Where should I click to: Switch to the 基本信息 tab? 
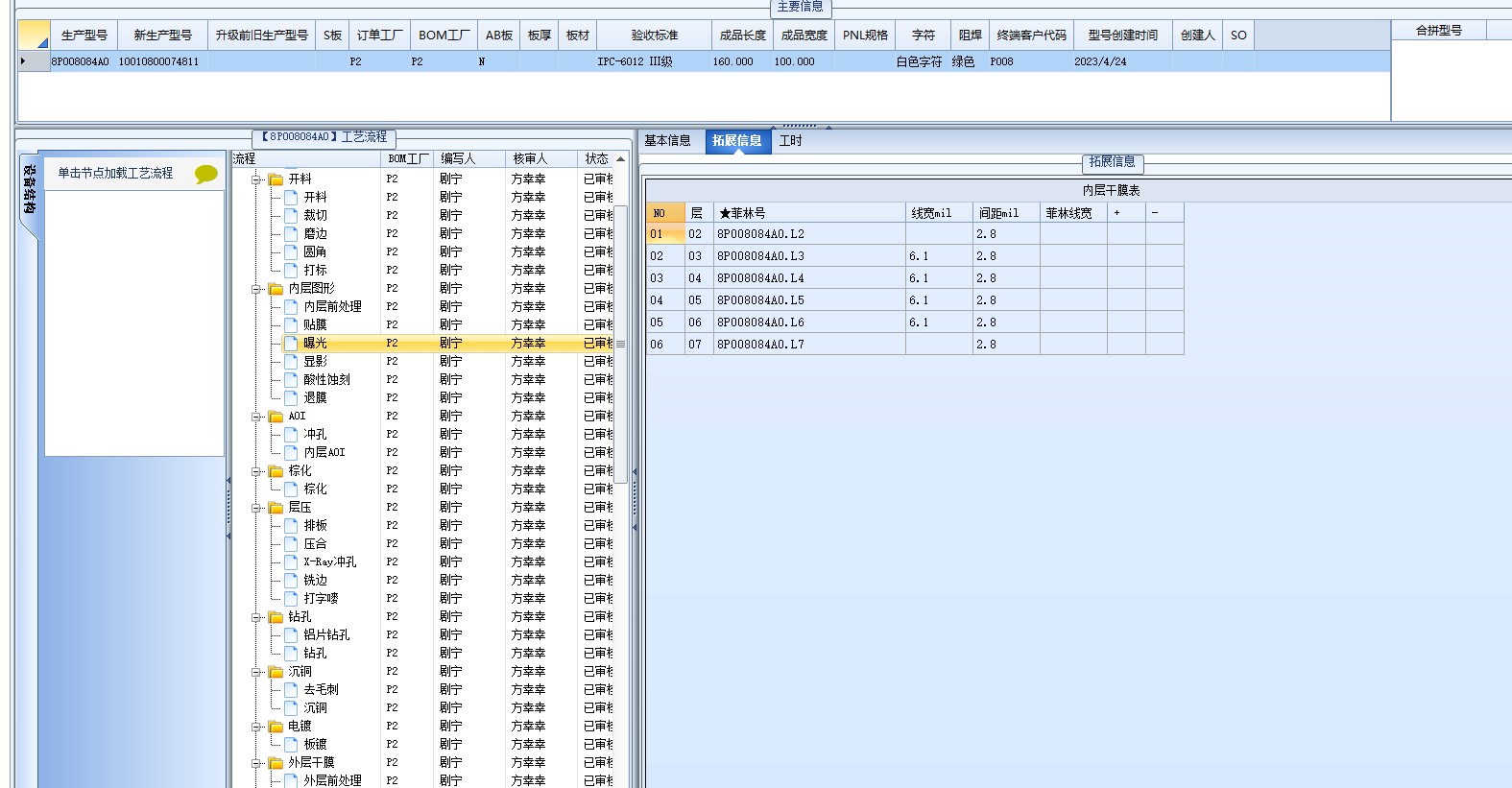point(668,140)
